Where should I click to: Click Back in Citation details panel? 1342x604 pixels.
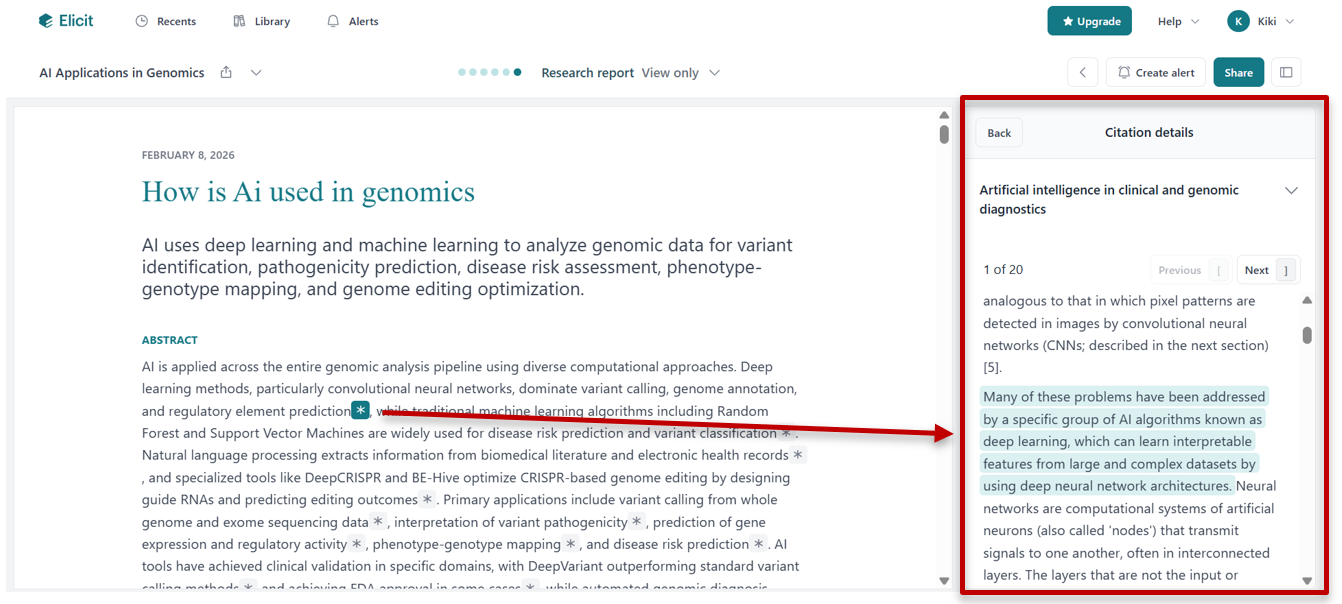[x=999, y=133]
